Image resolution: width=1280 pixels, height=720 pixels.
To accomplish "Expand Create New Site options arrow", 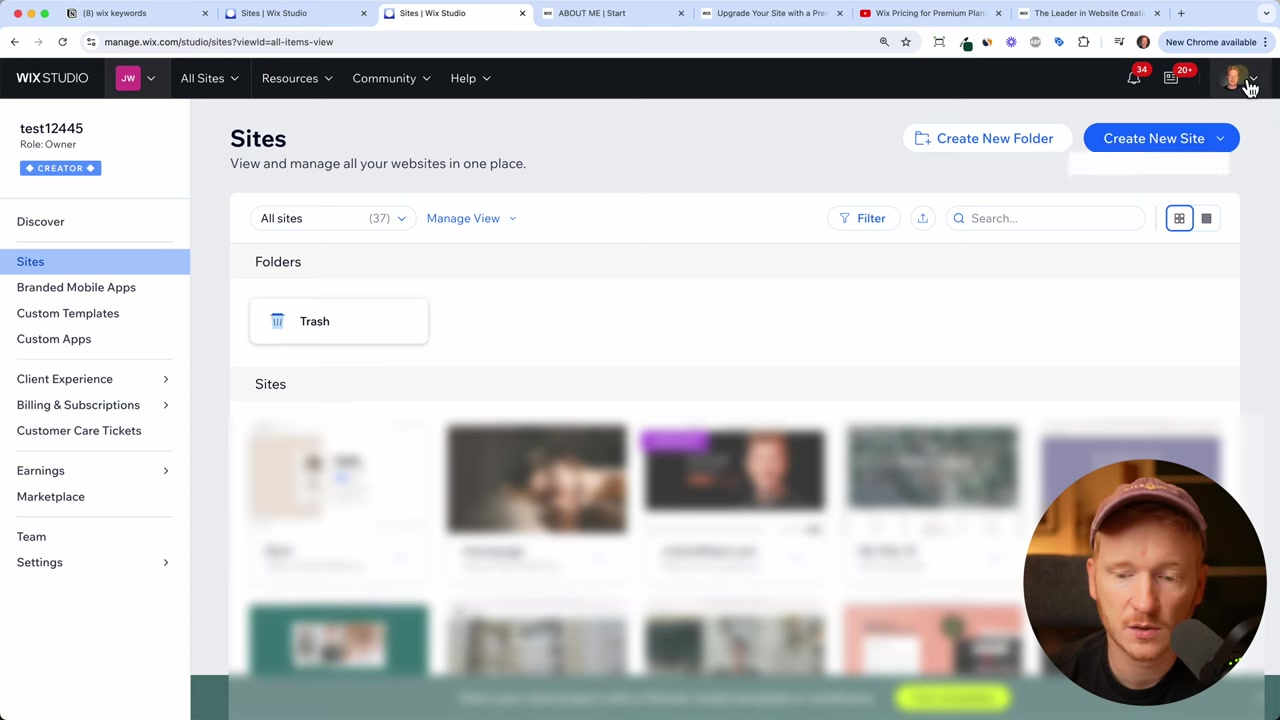I will 1220,138.
